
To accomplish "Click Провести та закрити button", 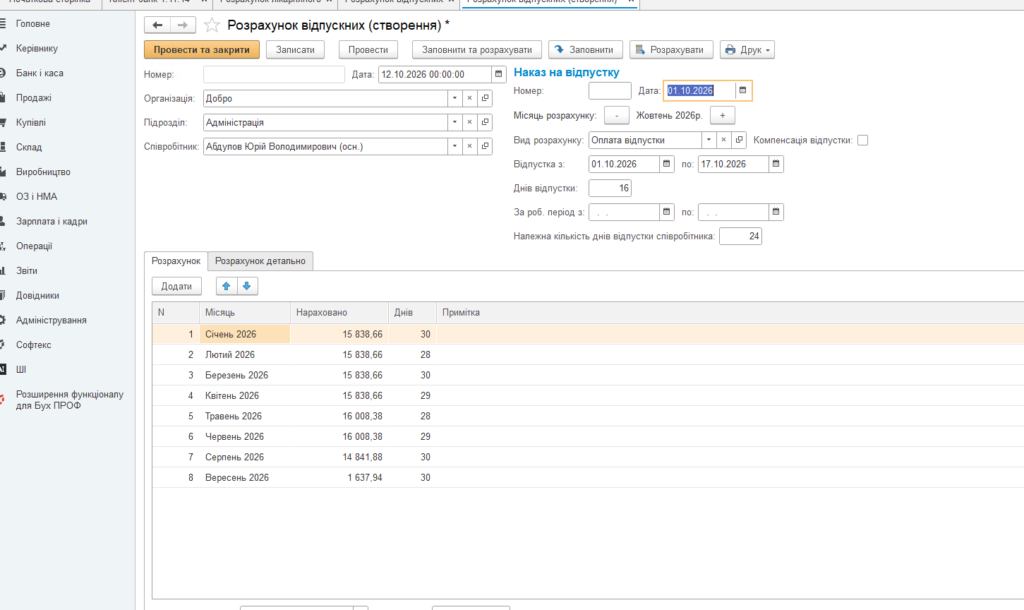I will [x=202, y=50].
